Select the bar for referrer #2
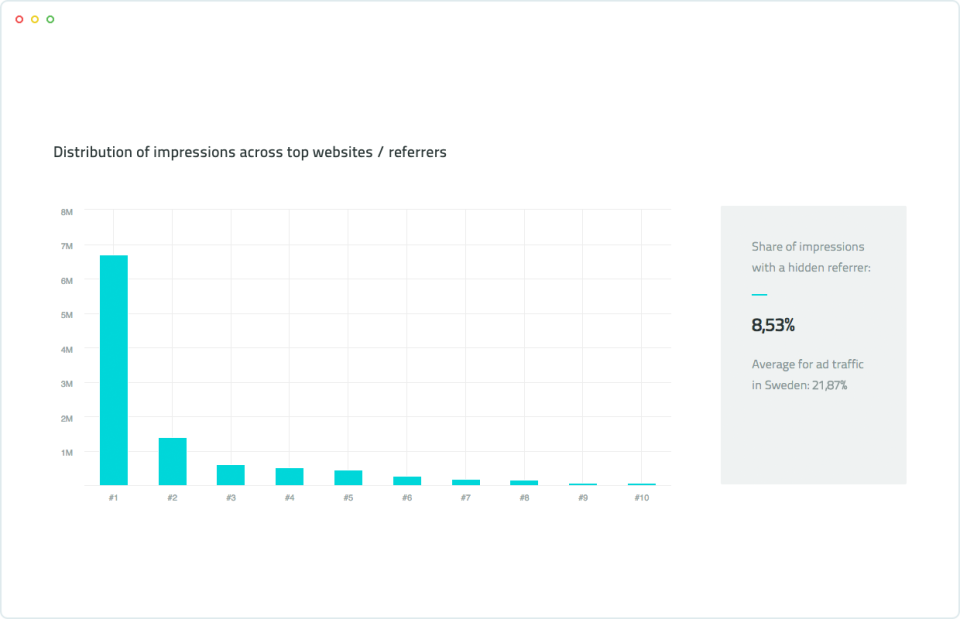Image resolution: width=960 pixels, height=619 pixels. click(172, 461)
